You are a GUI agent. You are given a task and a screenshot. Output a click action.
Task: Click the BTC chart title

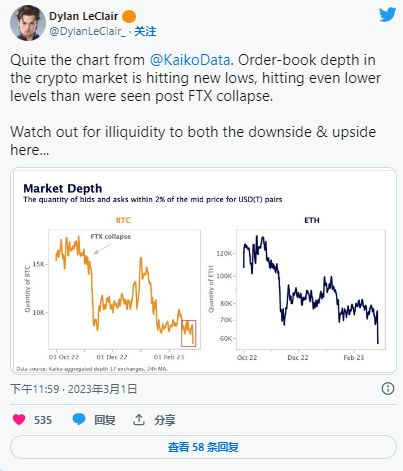[123, 220]
